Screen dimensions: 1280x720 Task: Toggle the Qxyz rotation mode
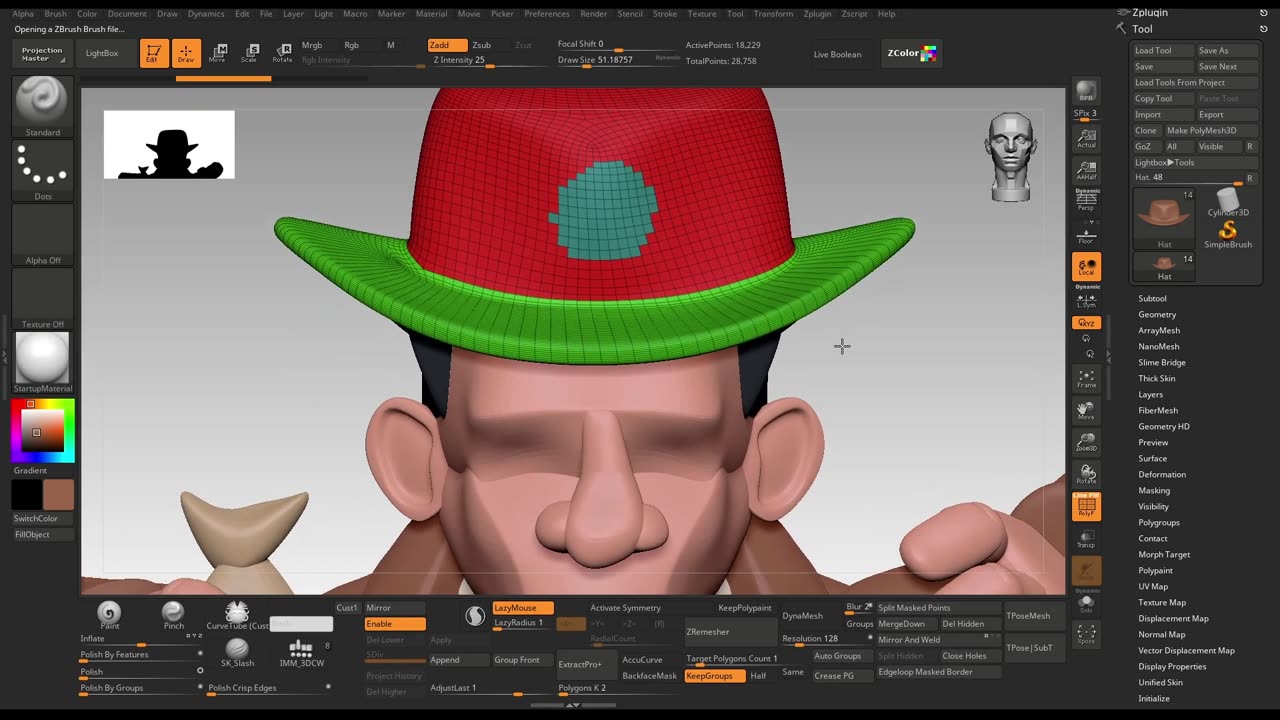tap(1086, 323)
